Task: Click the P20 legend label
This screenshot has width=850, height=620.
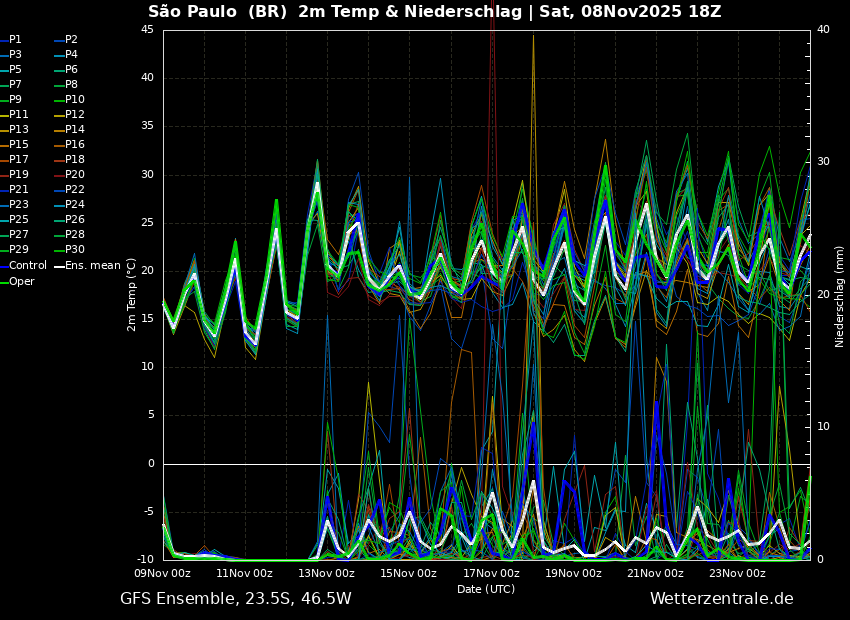Action: point(75,175)
